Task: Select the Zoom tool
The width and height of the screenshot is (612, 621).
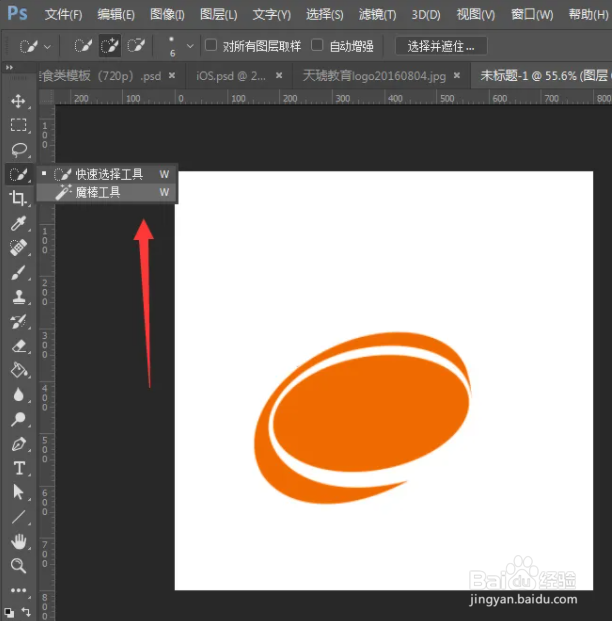Action: point(18,566)
